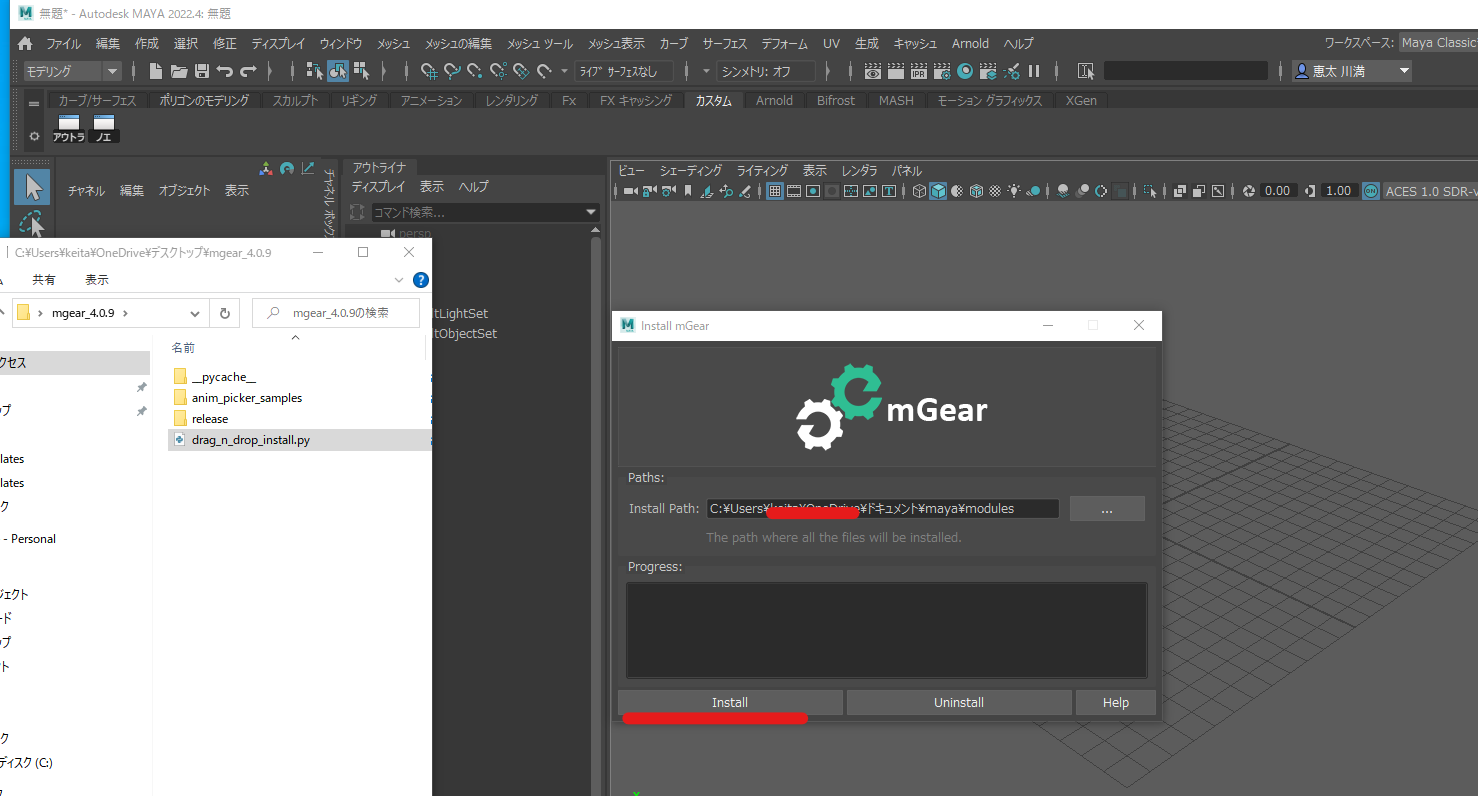This screenshot has height=796, width=1478.
Task: Click the Uninstall button
Action: tap(959, 703)
